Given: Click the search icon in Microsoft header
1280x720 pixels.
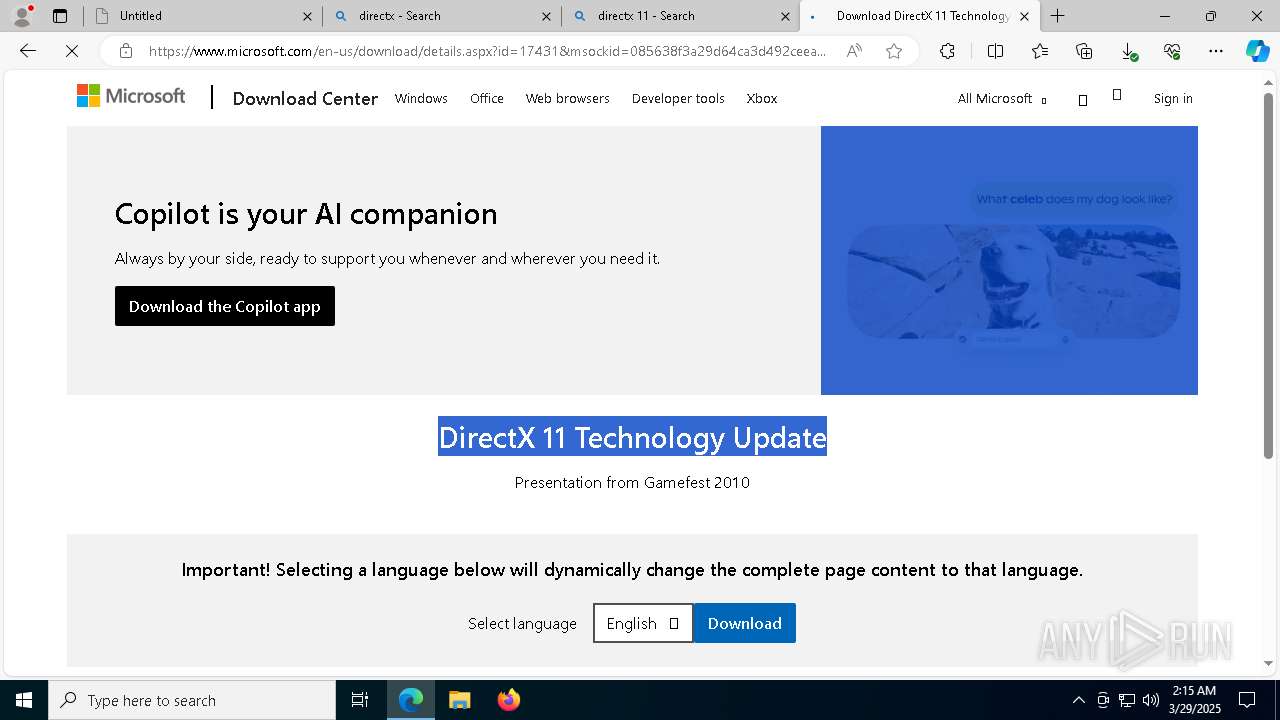Looking at the screenshot, I should [x=1082, y=99].
